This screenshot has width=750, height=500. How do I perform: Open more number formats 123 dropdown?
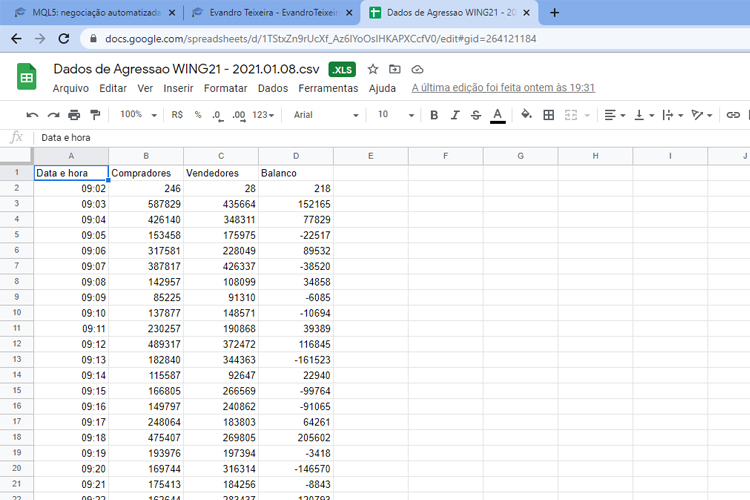tap(263, 115)
